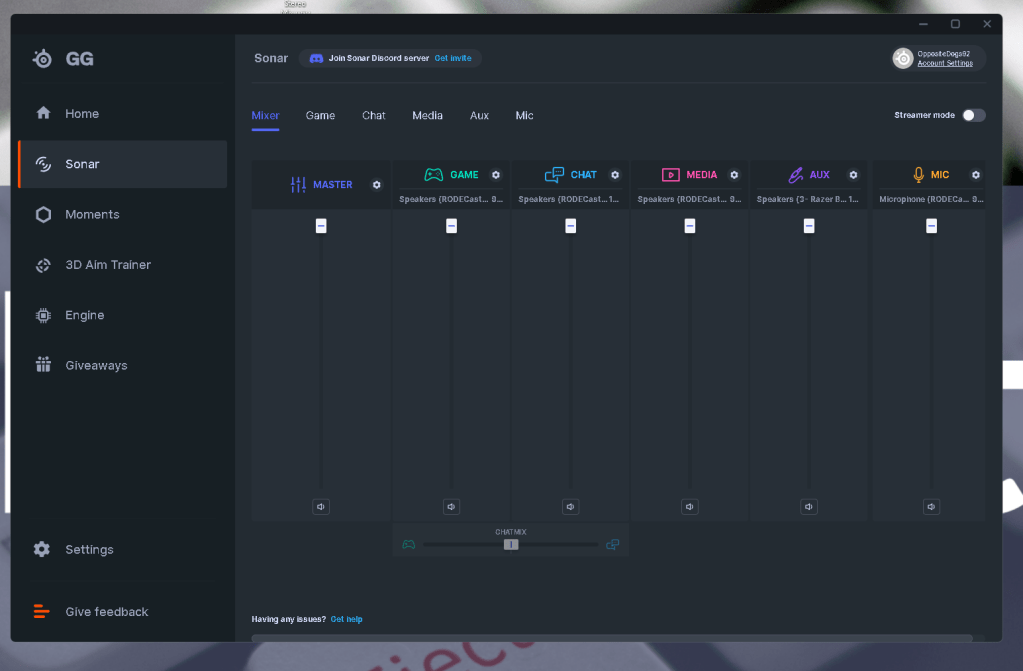Open CHAT output device dropdown

point(570,199)
